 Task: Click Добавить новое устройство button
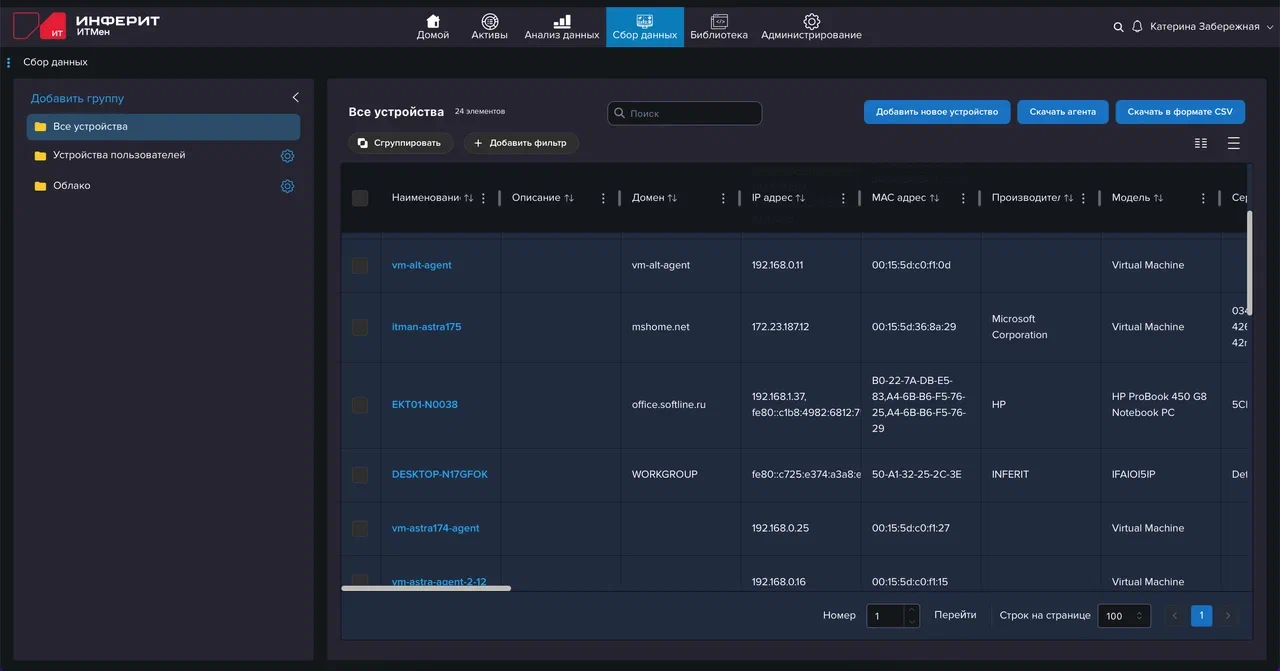(937, 112)
